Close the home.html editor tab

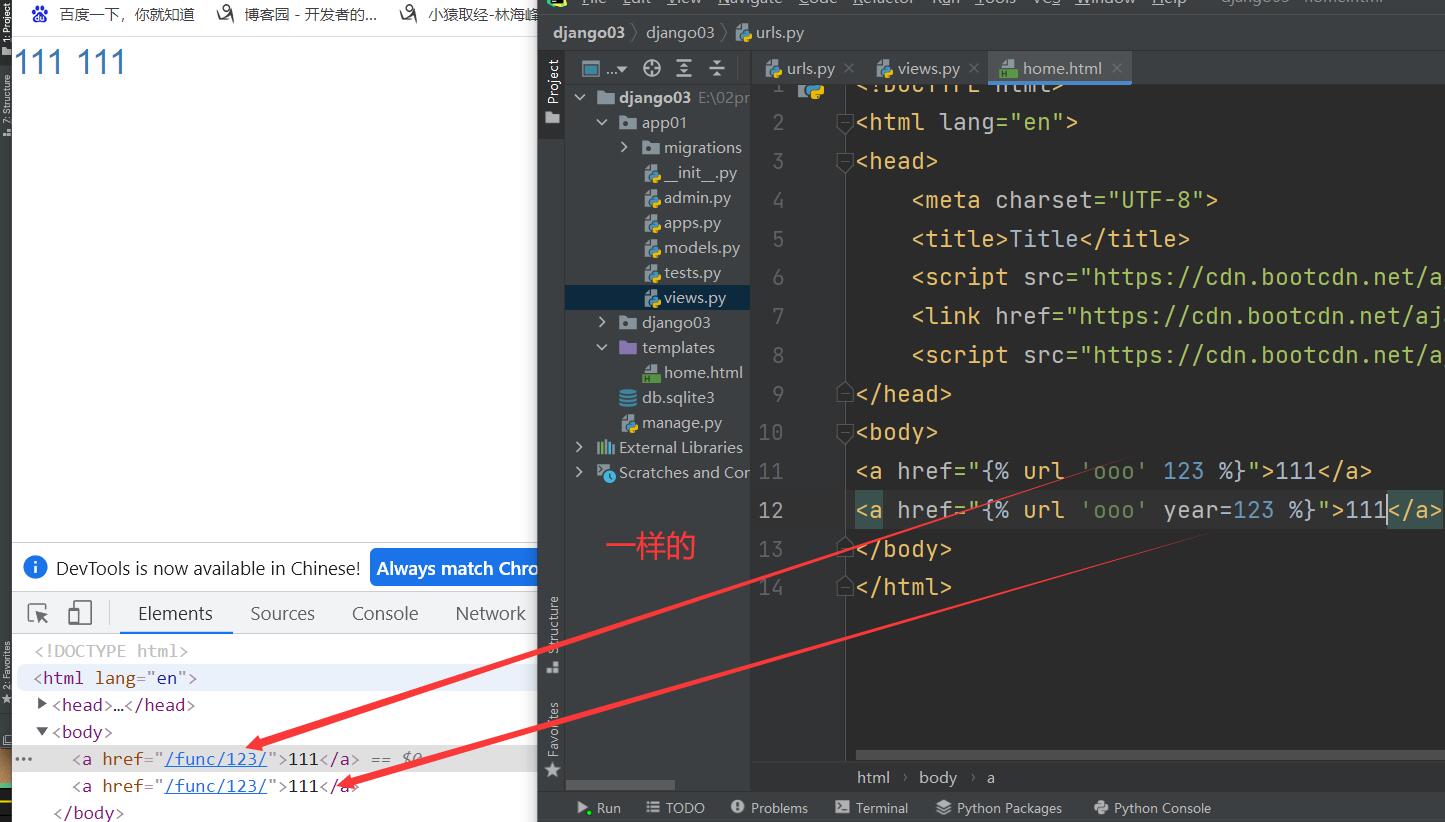tap(1117, 68)
